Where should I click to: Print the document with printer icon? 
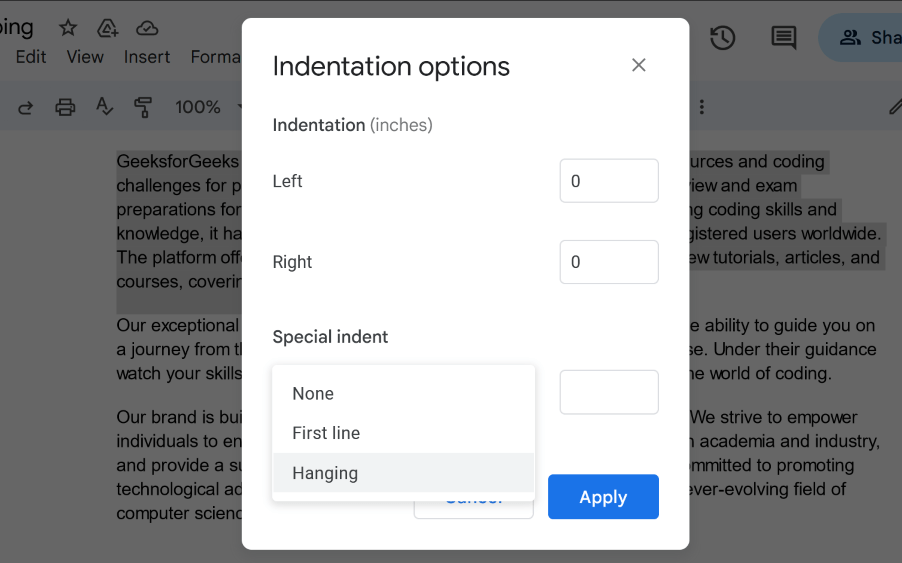(65, 107)
